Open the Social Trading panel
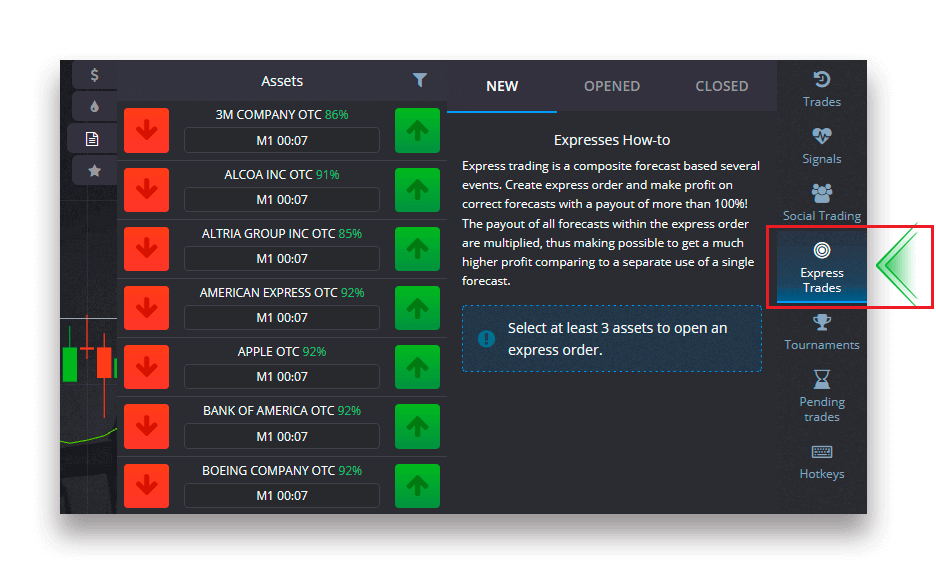The height and width of the screenshot is (576, 936). click(821, 202)
